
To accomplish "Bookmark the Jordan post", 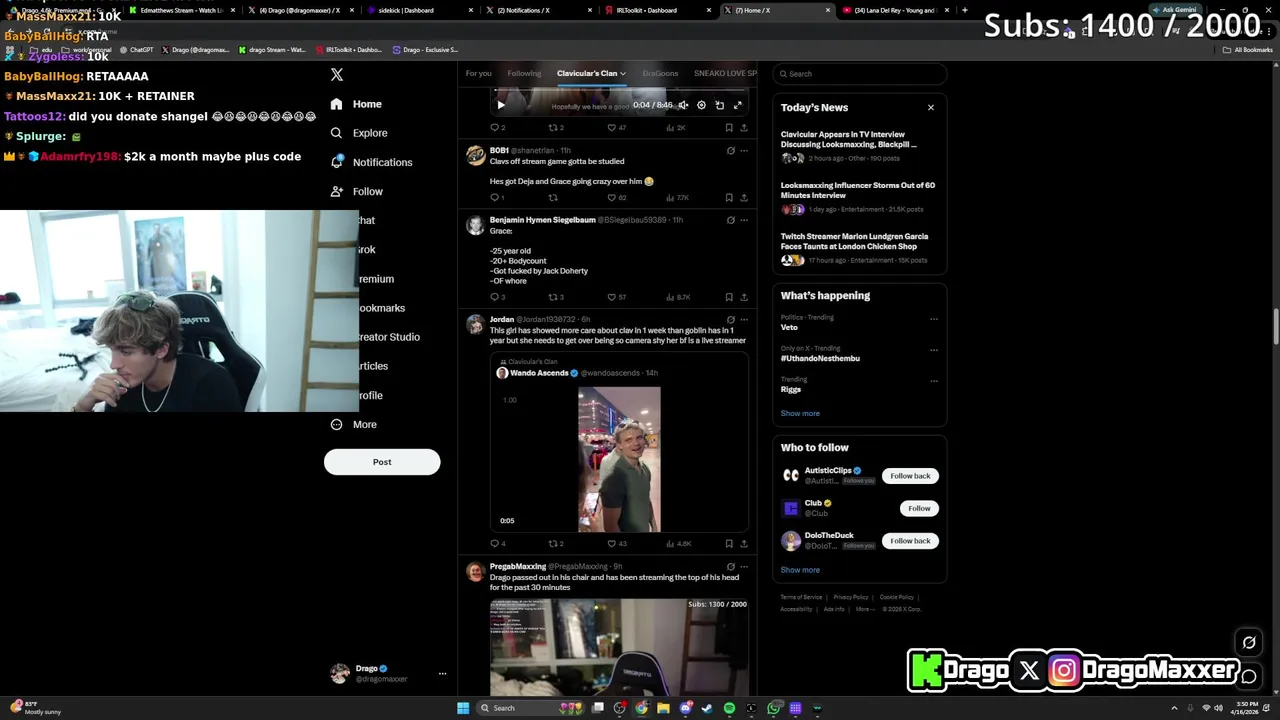I will tap(729, 544).
